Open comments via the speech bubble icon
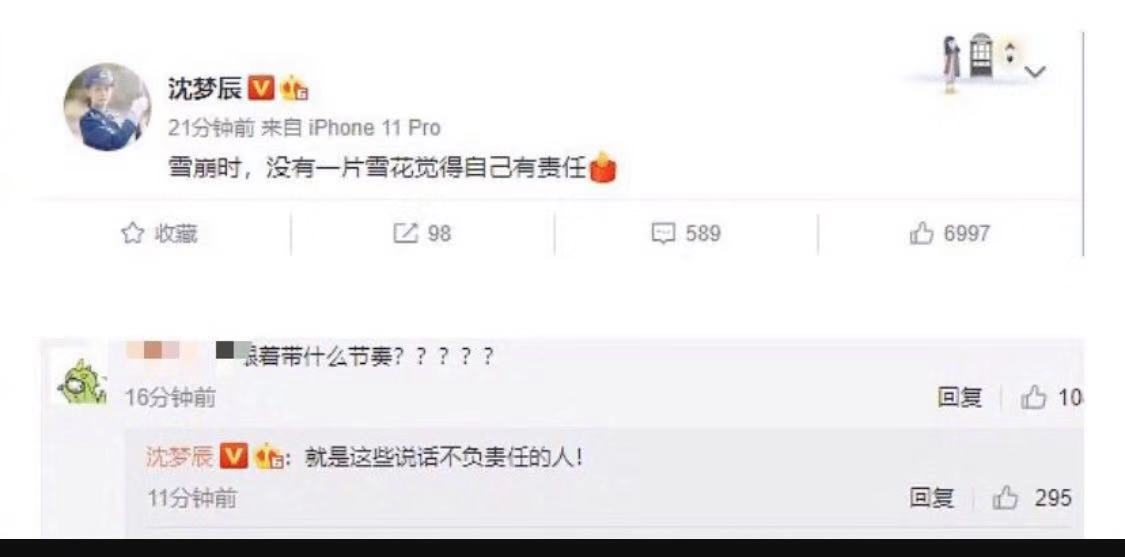The width and height of the screenshot is (1125, 557). pyautogui.click(x=663, y=233)
